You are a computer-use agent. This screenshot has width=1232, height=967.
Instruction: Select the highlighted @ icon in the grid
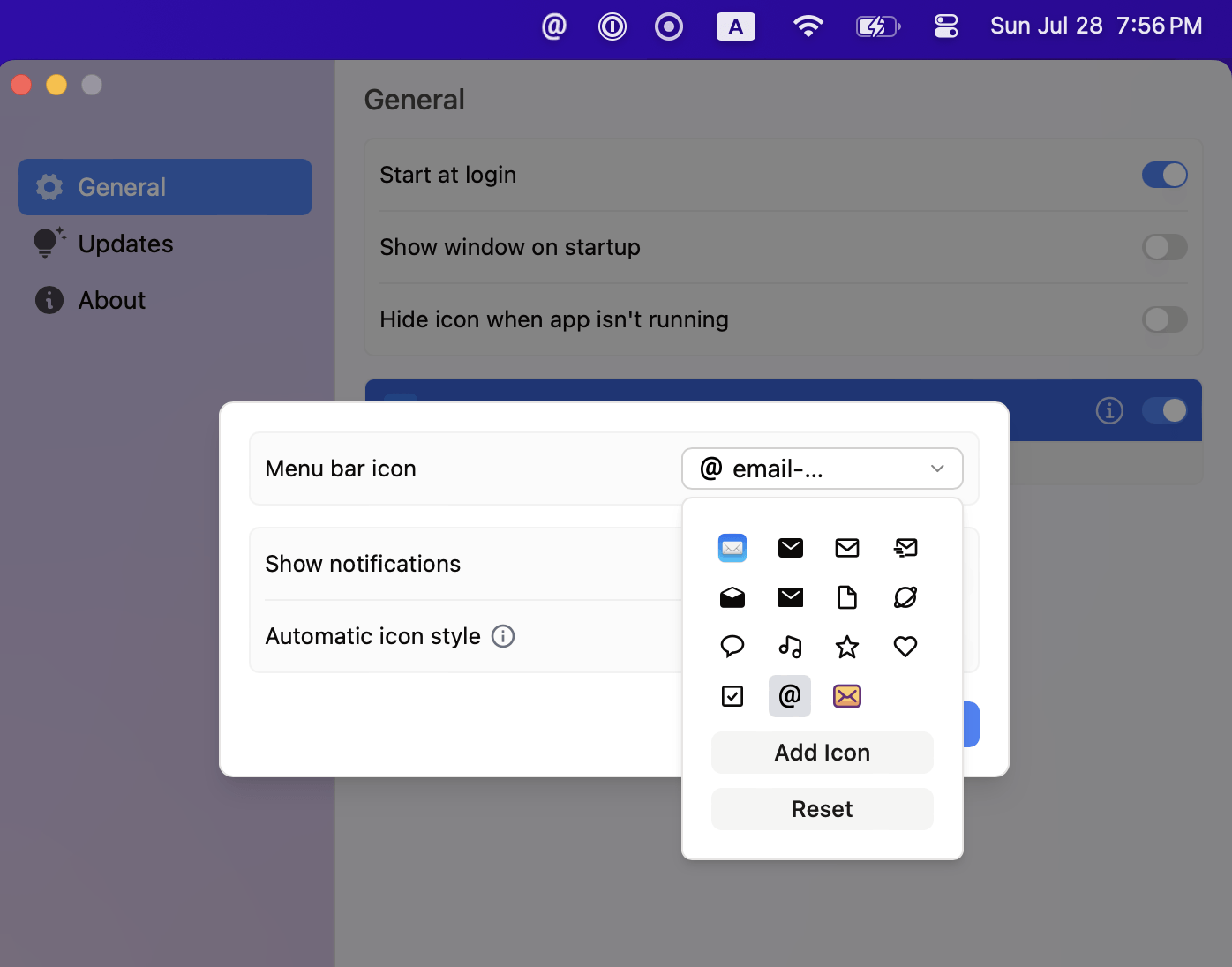[790, 696]
